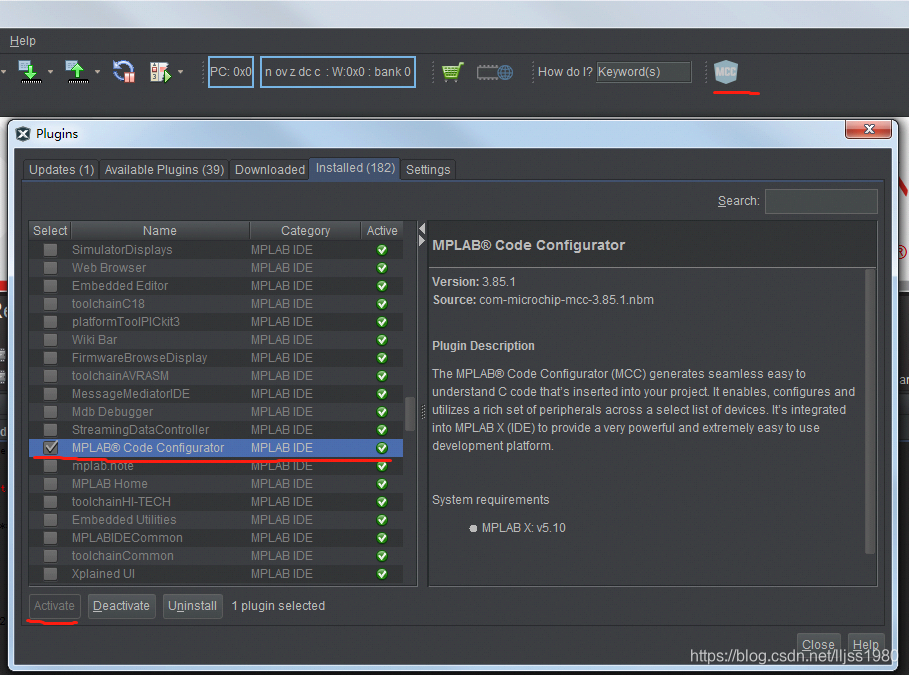Switch to the Updates (1) tab
The height and width of the screenshot is (675, 909).
tap(61, 169)
